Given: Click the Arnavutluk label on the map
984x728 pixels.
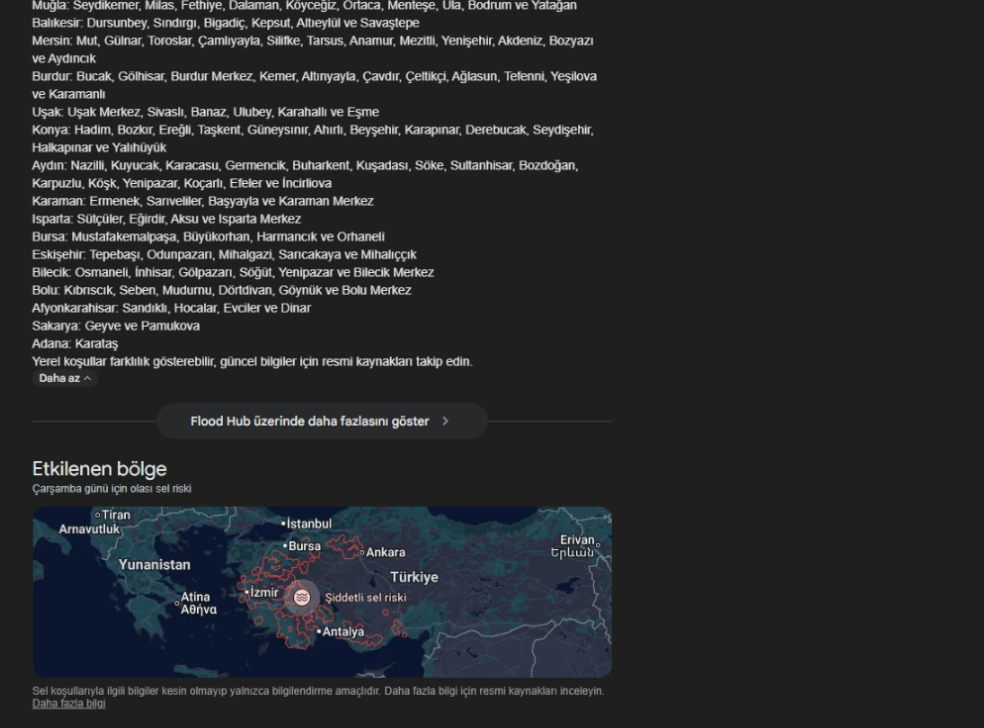Looking at the screenshot, I should pos(89,529).
